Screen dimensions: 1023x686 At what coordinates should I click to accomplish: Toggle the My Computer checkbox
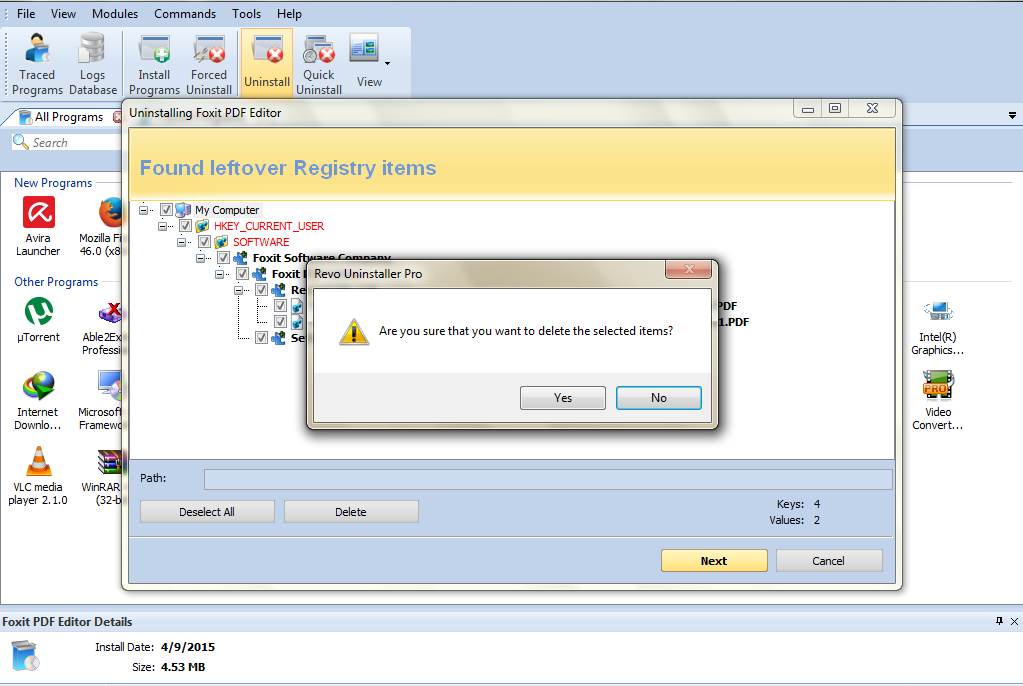pyautogui.click(x=166, y=210)
